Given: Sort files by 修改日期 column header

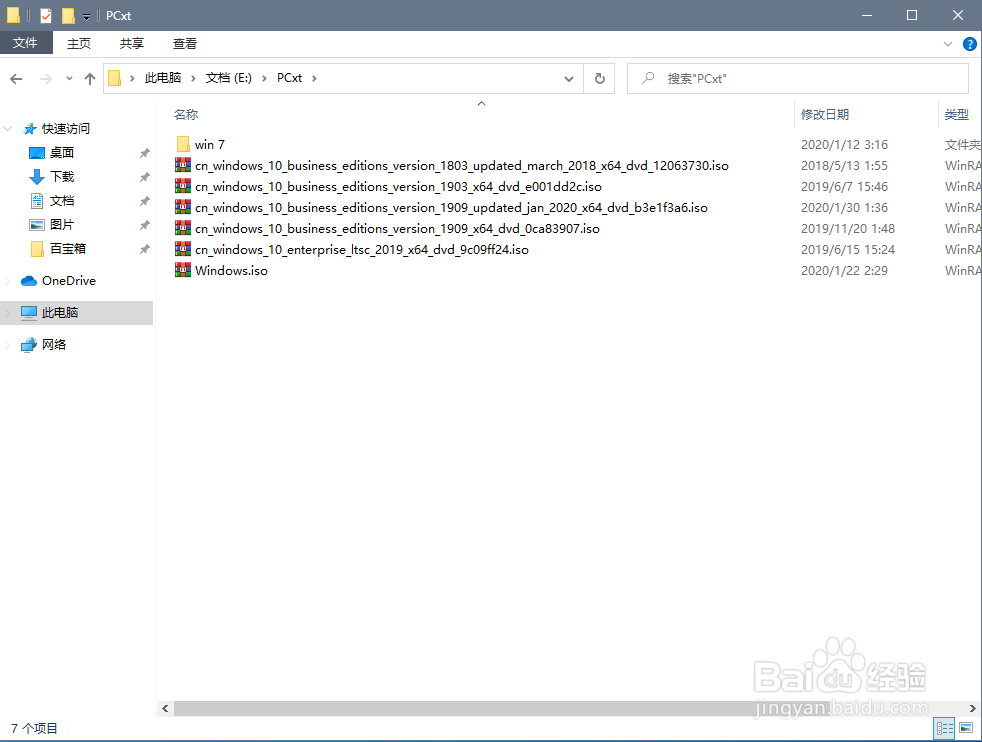Looking at the screenshot, I should click(x=825, y=115).
